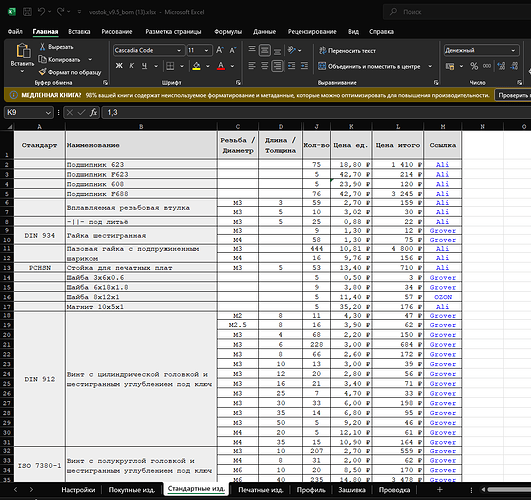The image size is (531, 500).
Task: Center text horizontally
Action: click(x=264, y=66)
